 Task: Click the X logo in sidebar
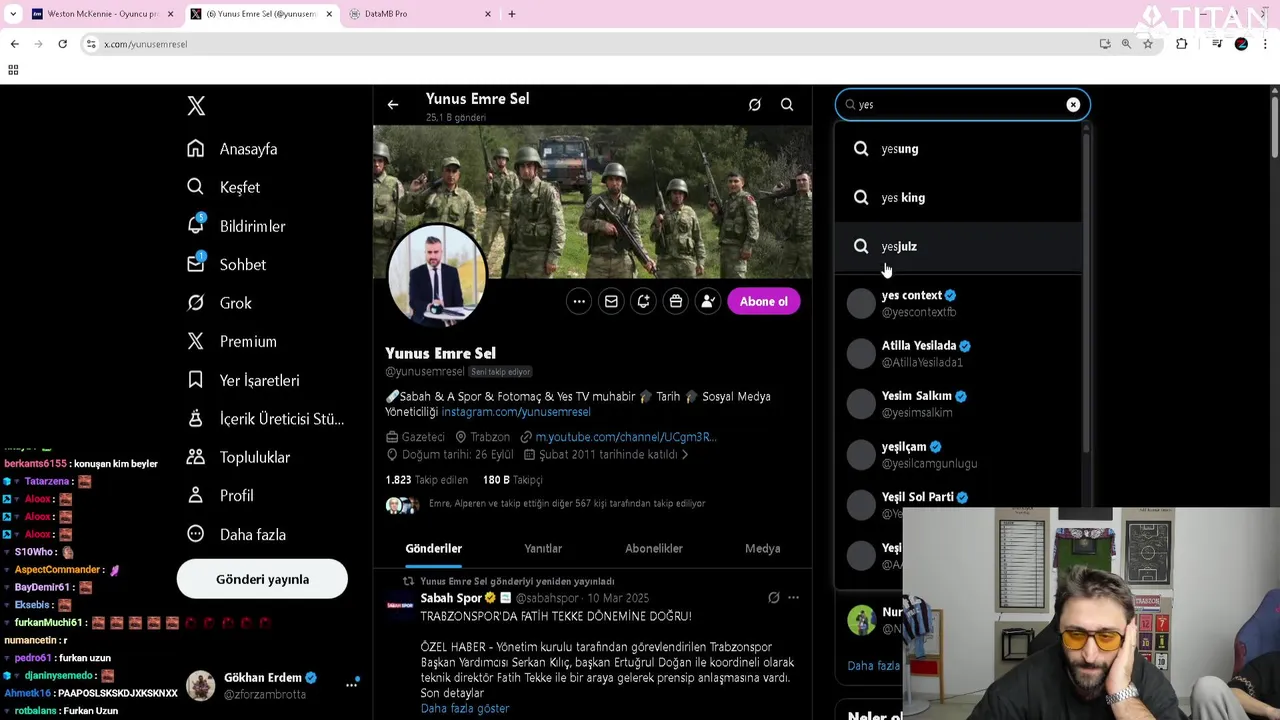[196, 106]
